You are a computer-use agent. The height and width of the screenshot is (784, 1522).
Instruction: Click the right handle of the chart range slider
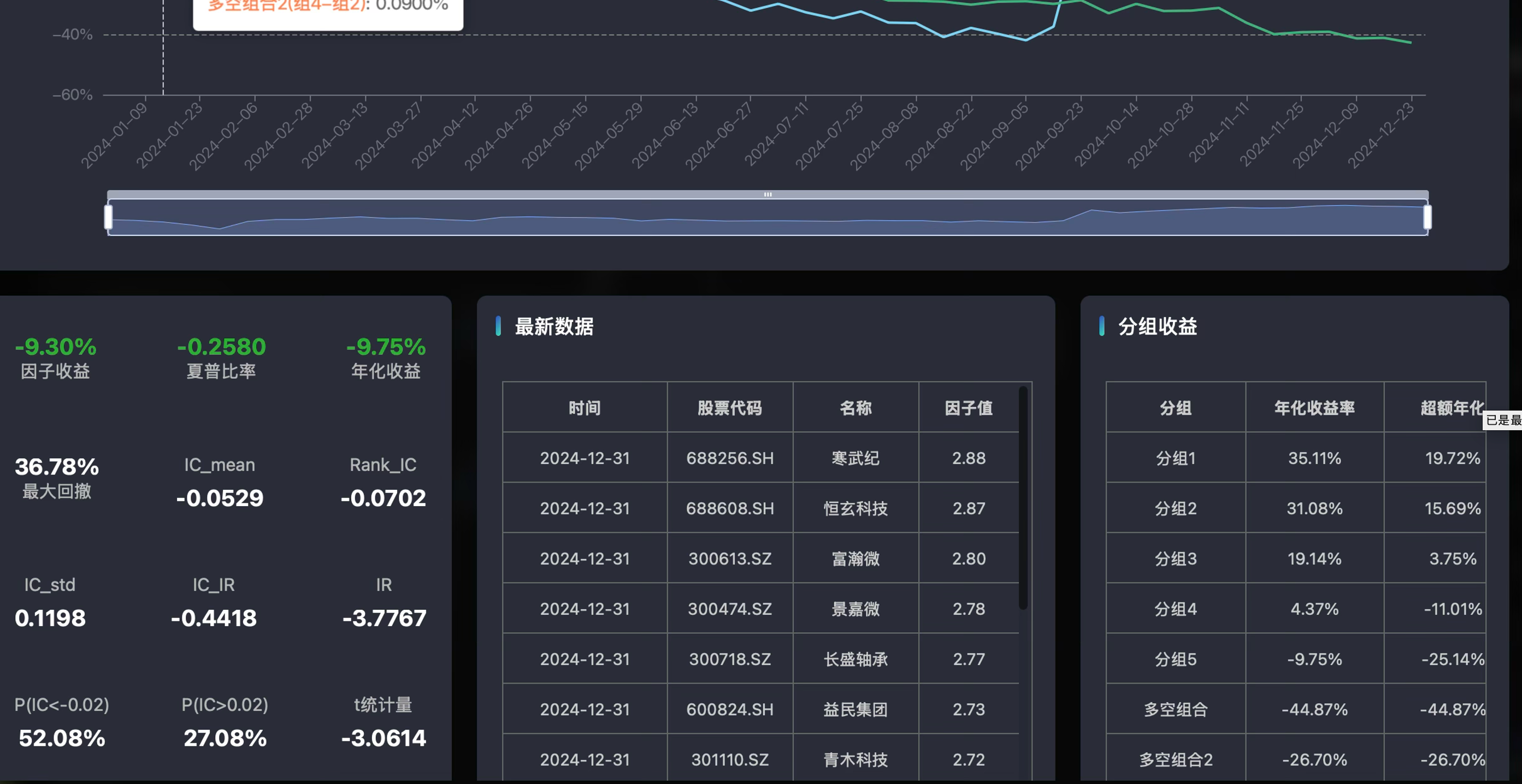pos(1427,217)
